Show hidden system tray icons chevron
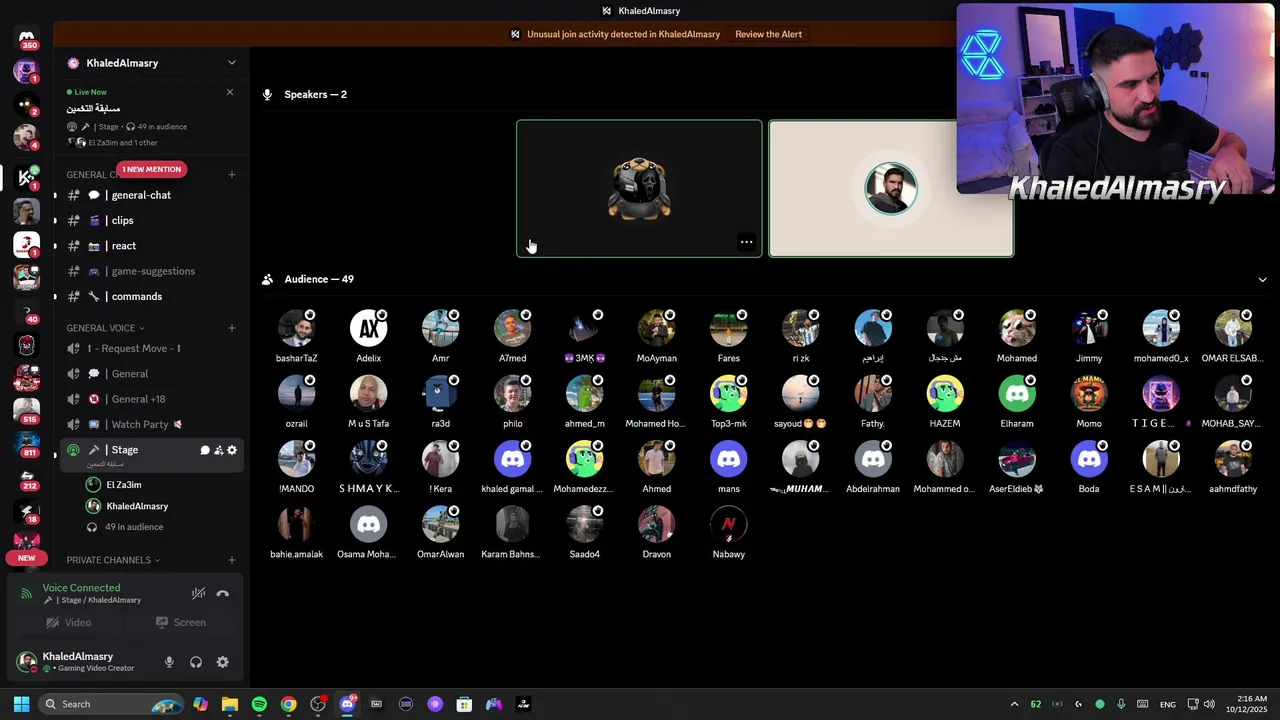The height and width of the screenshot is (720, 1280). pyautogui.click(x=1014, y=704)
